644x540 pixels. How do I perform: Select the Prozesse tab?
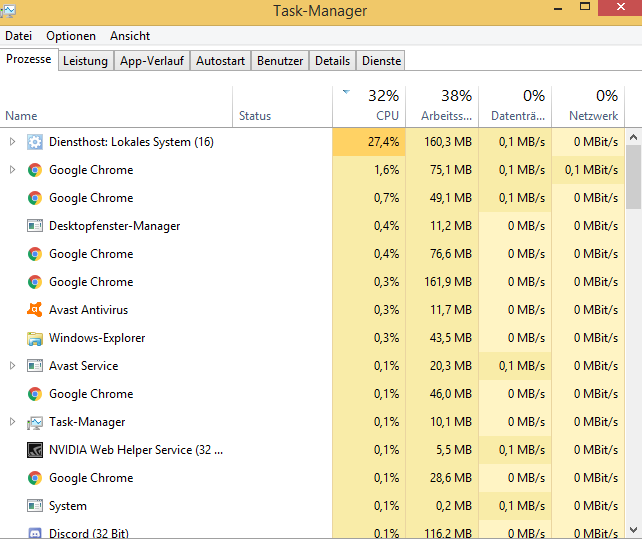(29, 60)
